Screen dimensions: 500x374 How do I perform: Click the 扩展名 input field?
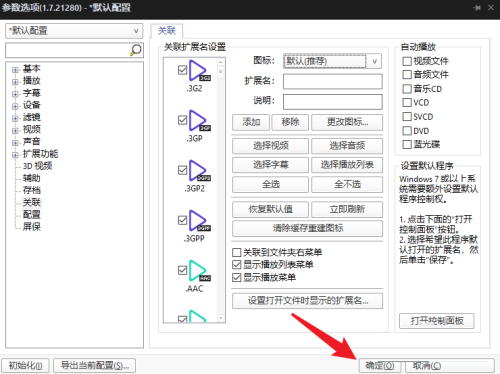point(333,81)
